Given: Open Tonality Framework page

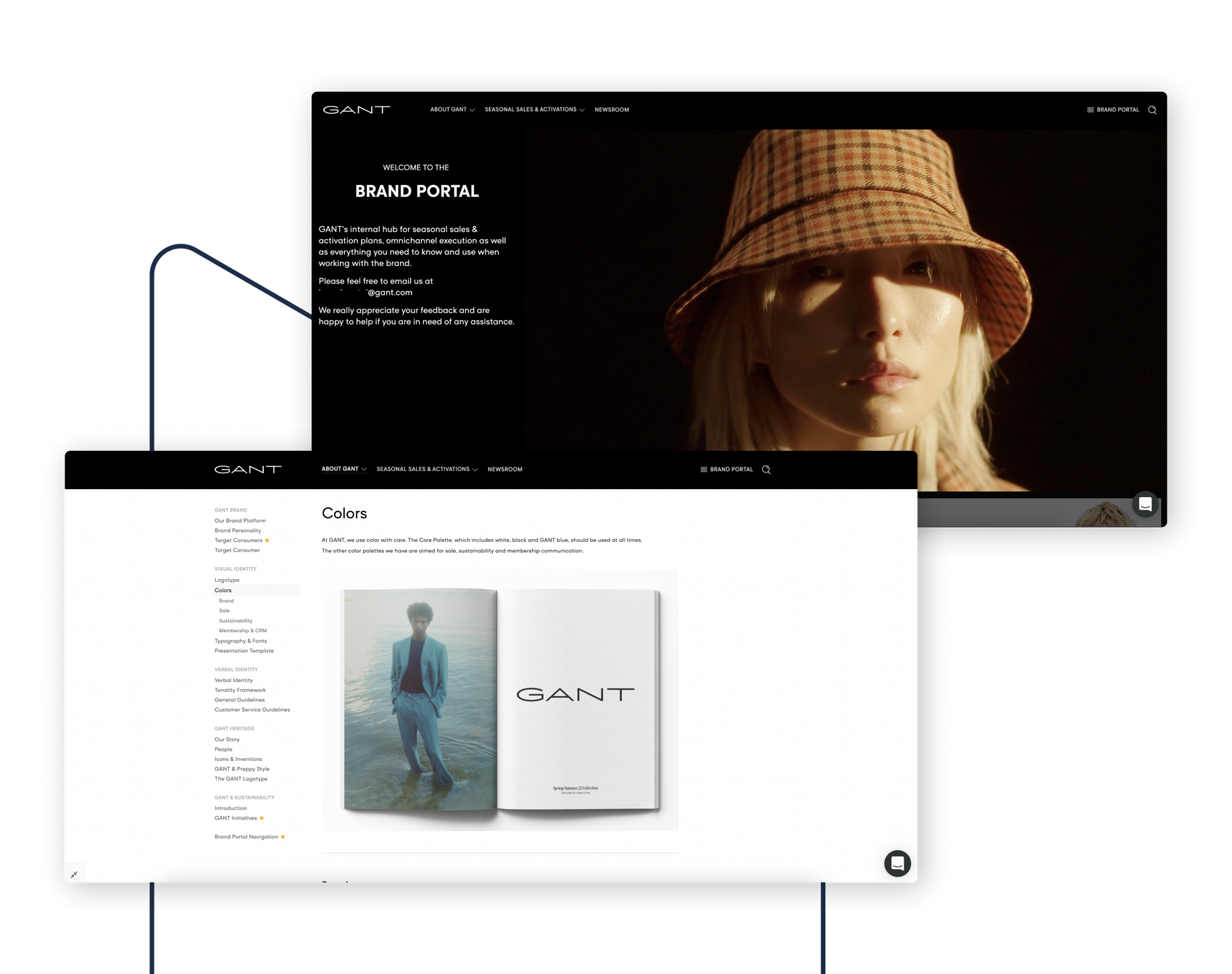Looking at the screenshot, I should point(240,690).
